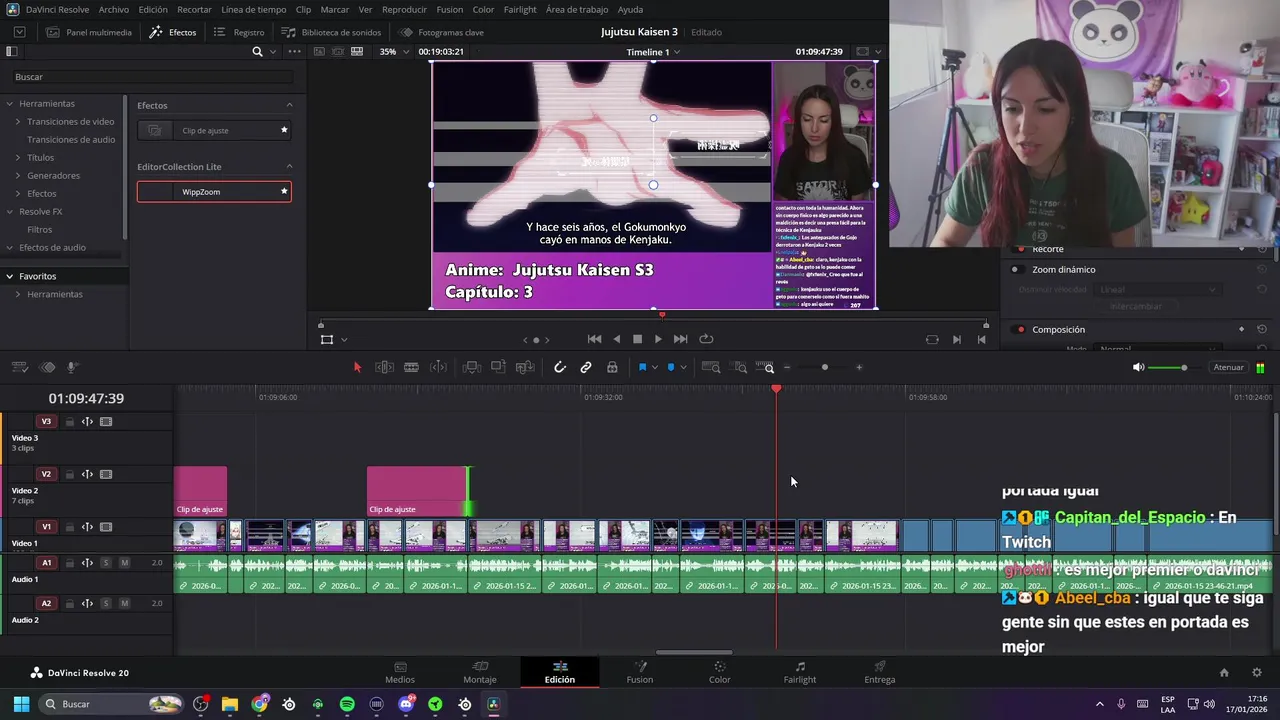Add a blue flag to the clip

coord(642,367)
